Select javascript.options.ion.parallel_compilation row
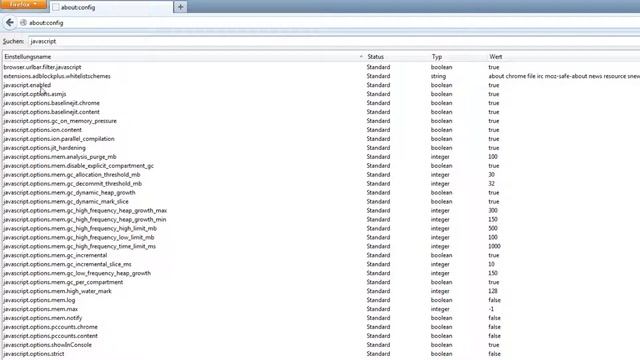The height and width of the screenshot is (360, 640). tap(321, 139)
